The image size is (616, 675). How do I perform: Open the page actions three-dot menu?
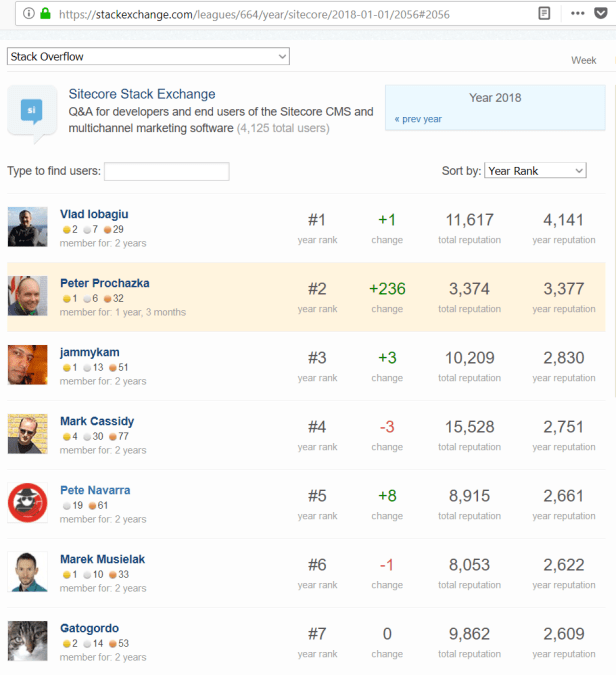(x=577, y=14)
